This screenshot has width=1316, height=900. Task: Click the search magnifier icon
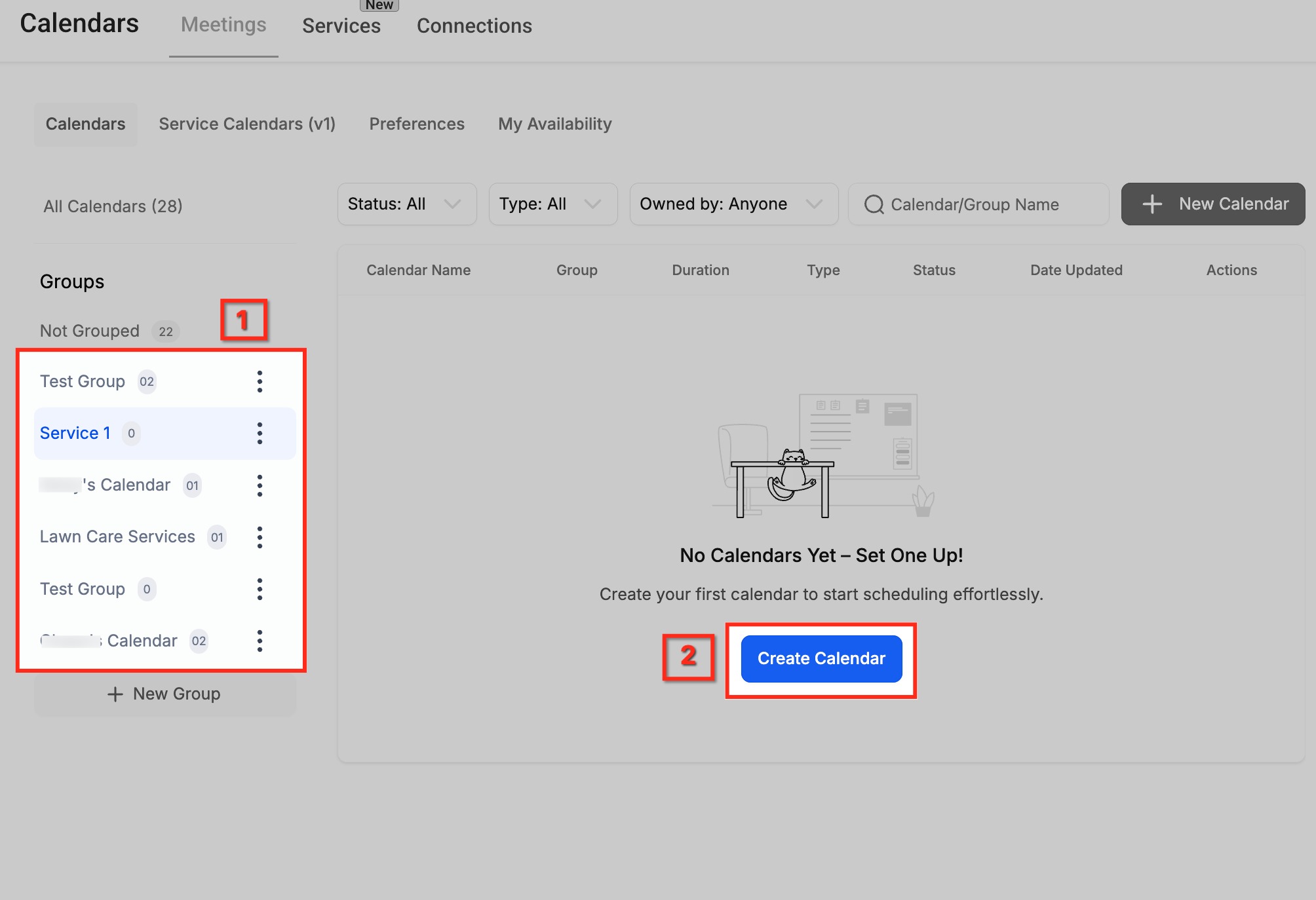pyautogui.click(x=874, y=204)
